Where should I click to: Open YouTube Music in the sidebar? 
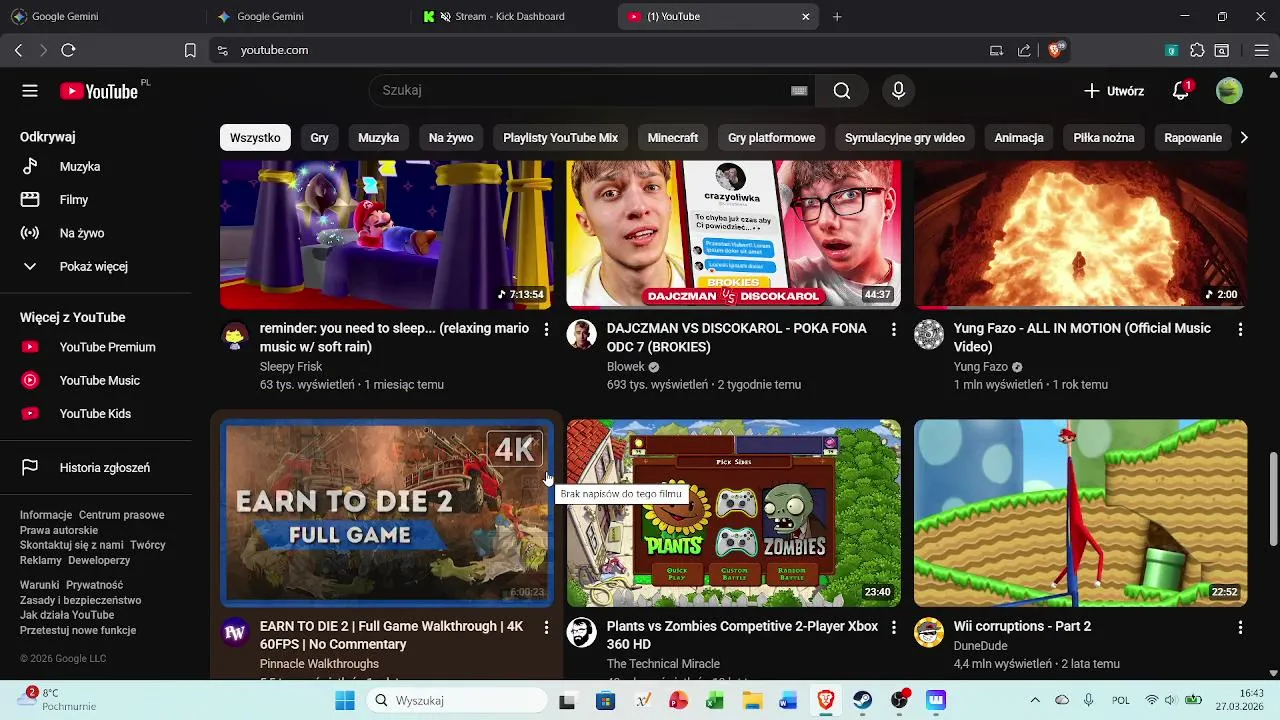(100, 381)
